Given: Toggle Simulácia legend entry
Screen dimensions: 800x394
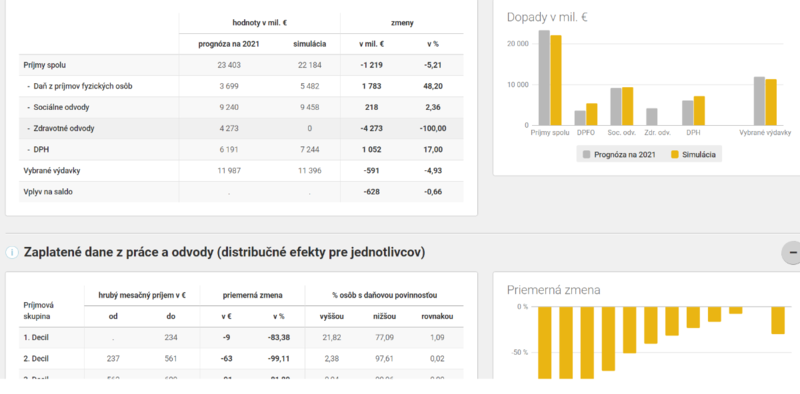Looking at the screenshot, I should (x=694, y=154).
